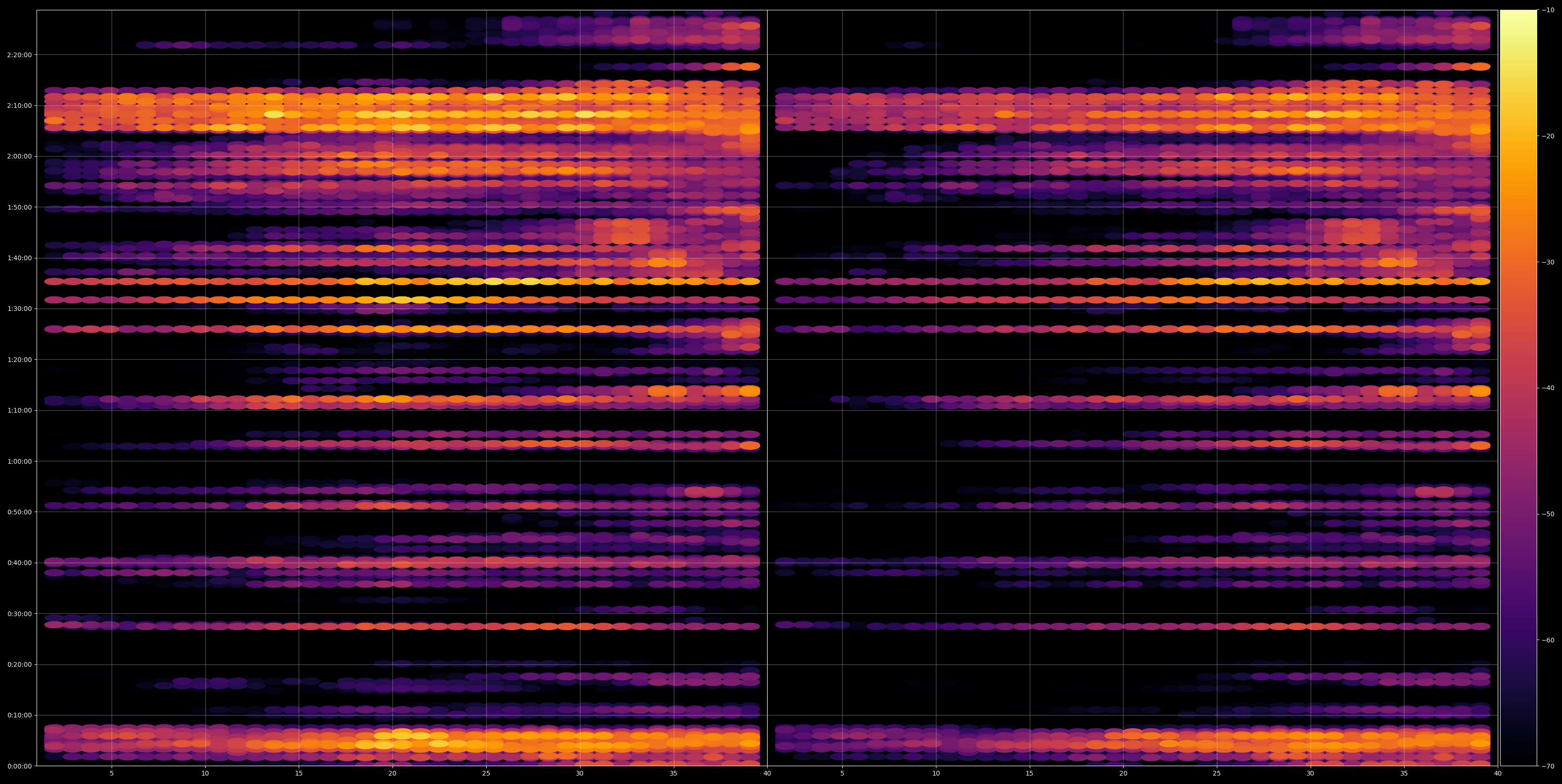
Task: Click the −10 colorbar tick label
Action: coord(1548,10)
